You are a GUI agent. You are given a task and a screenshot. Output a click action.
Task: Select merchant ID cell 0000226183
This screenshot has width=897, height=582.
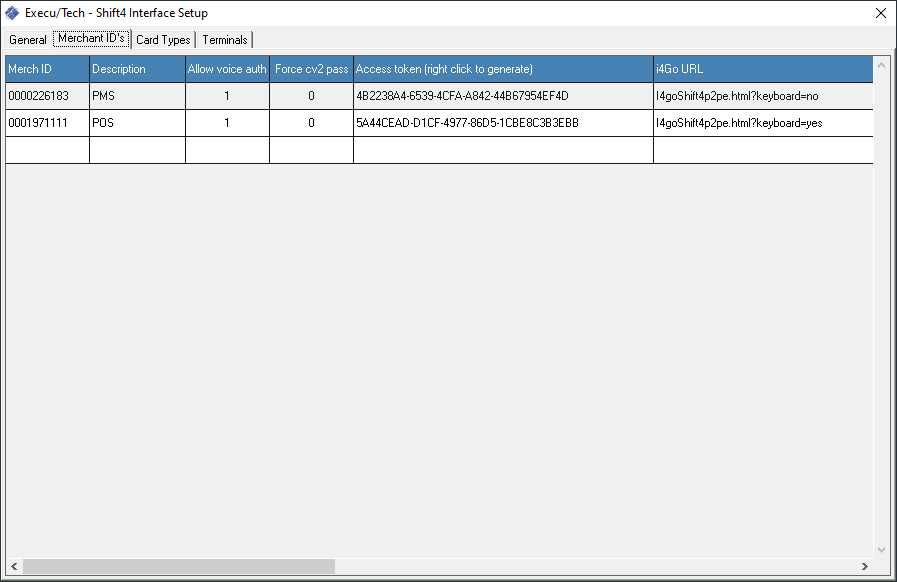(47, 96)
